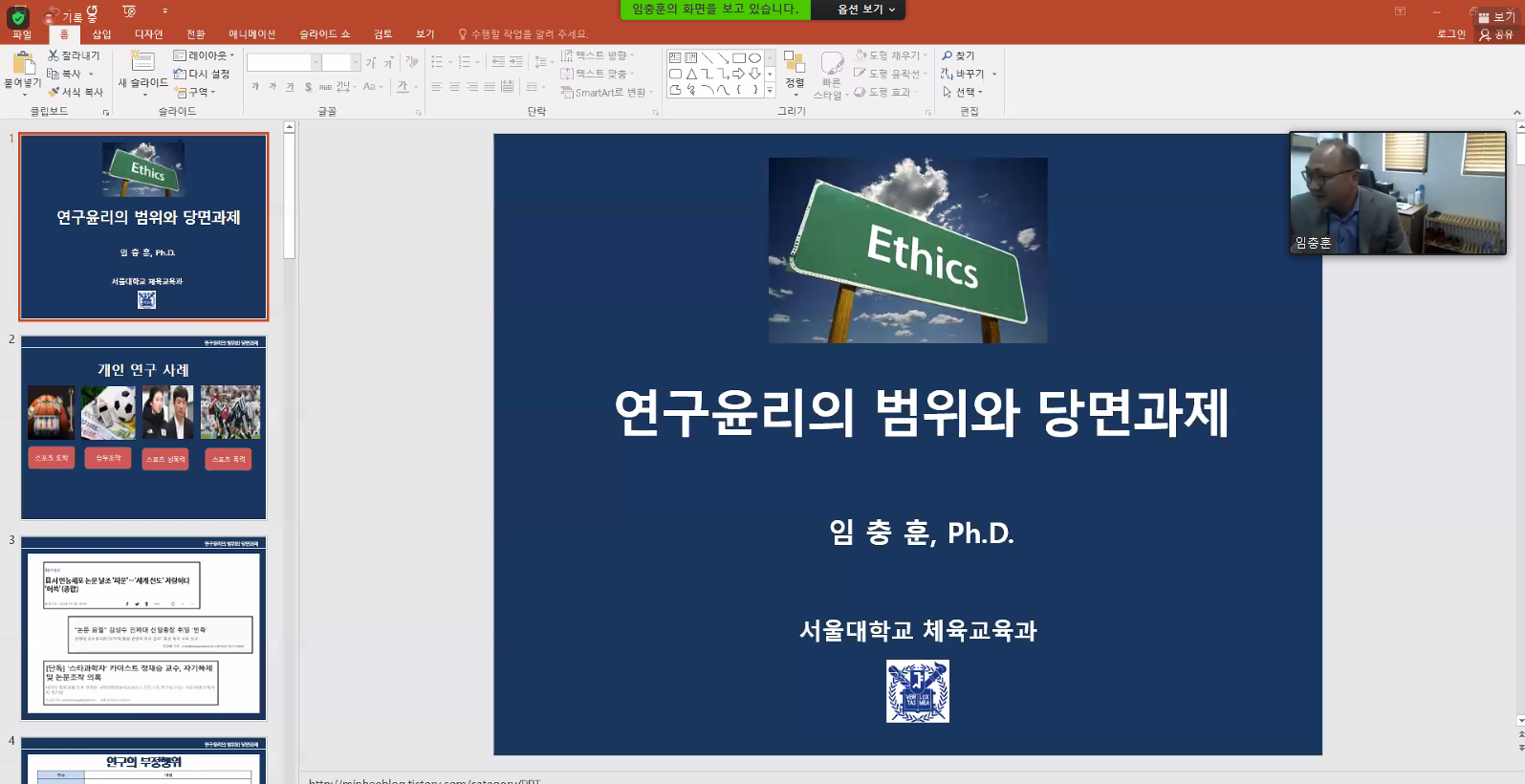Click the 공유 share button
The height and width of the screenshot is (784, 1525).
tap(1497, 34)
